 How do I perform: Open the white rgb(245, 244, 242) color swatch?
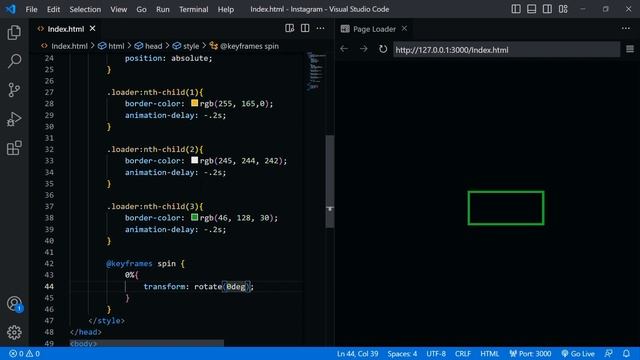click(195, 160)
